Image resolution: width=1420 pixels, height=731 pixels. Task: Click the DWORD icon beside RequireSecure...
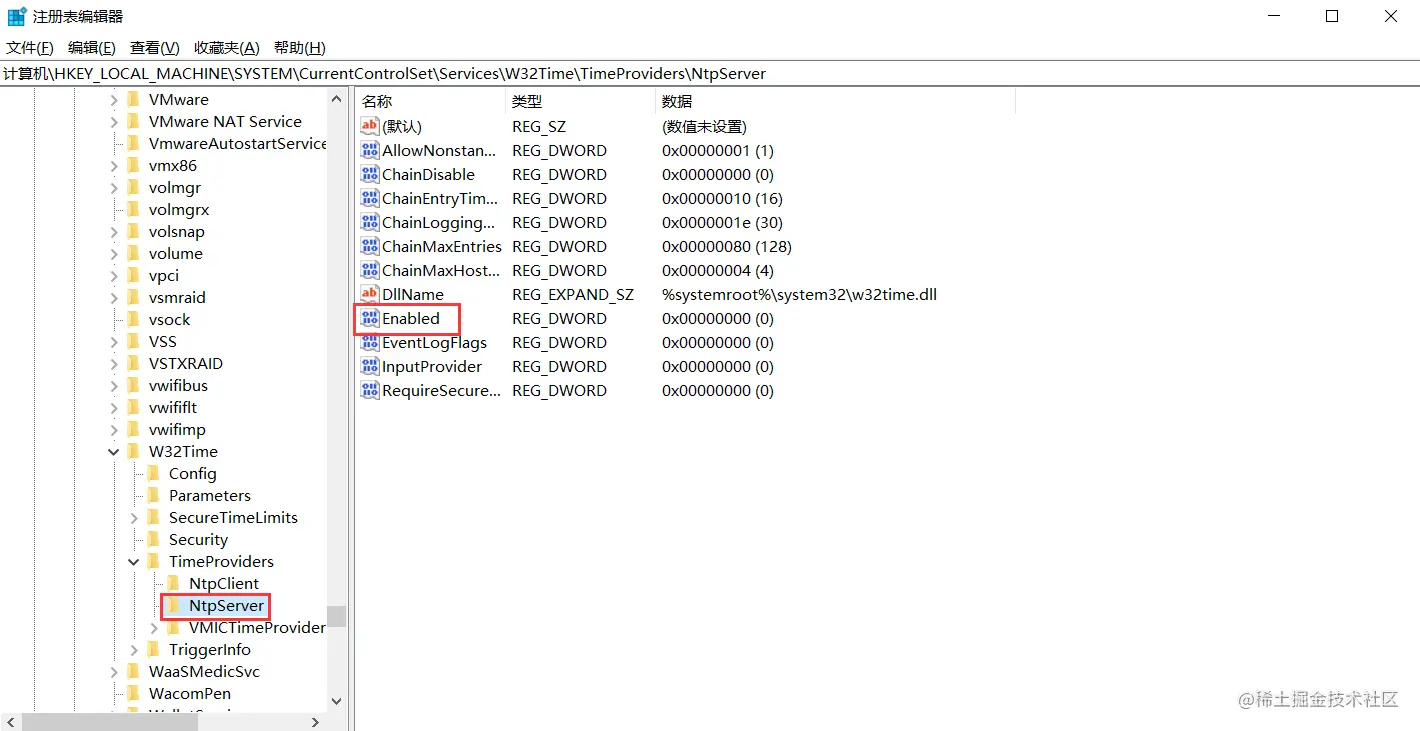click(370, 391)
